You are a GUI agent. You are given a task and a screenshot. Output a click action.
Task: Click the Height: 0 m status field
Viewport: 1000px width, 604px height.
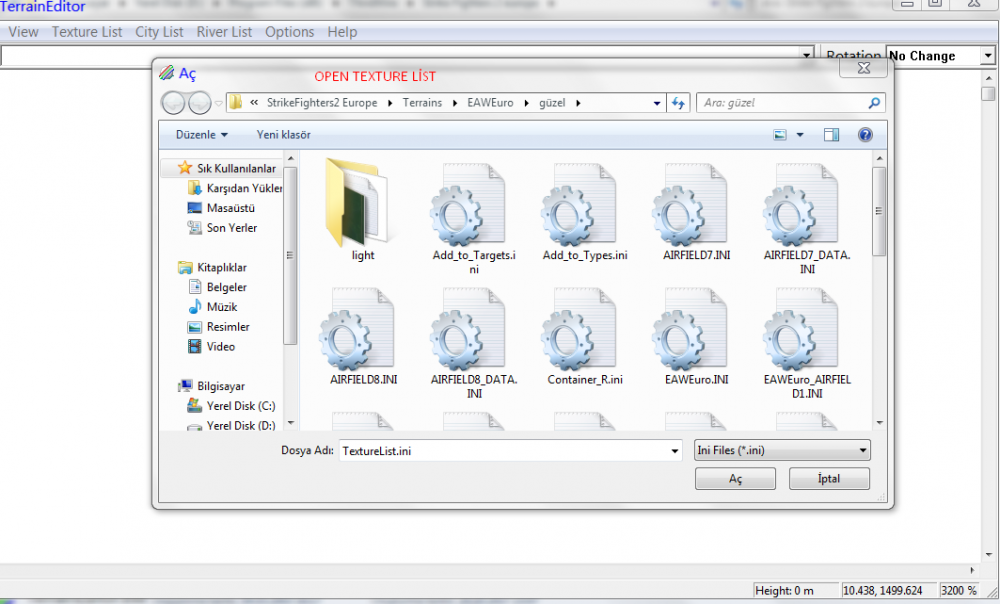(794, 591)
